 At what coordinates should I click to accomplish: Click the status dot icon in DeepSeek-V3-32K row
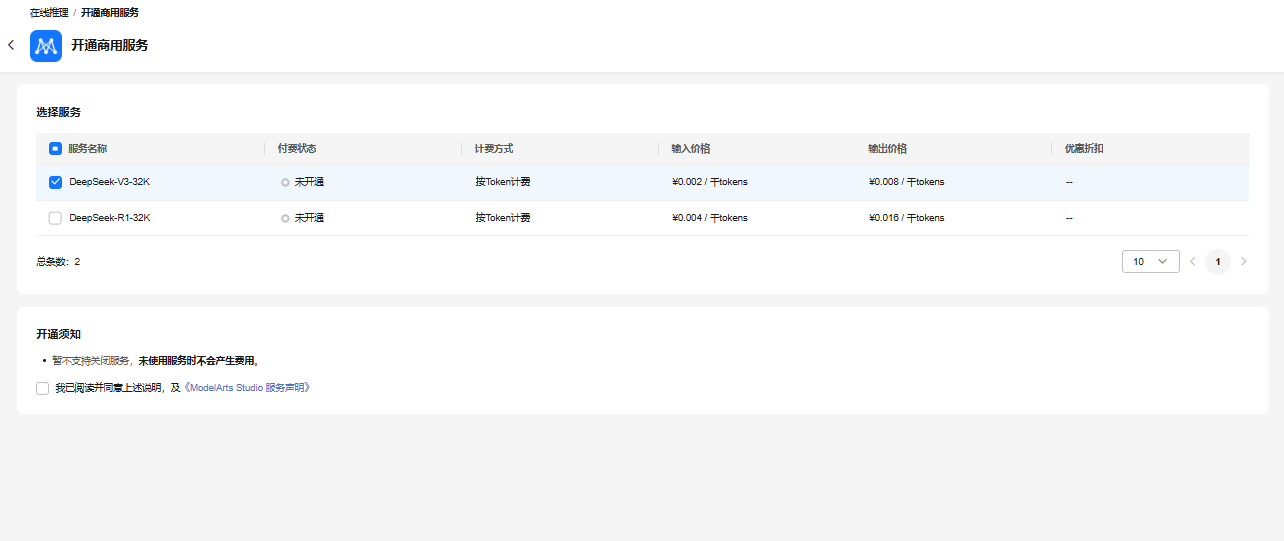click(285, 183)
